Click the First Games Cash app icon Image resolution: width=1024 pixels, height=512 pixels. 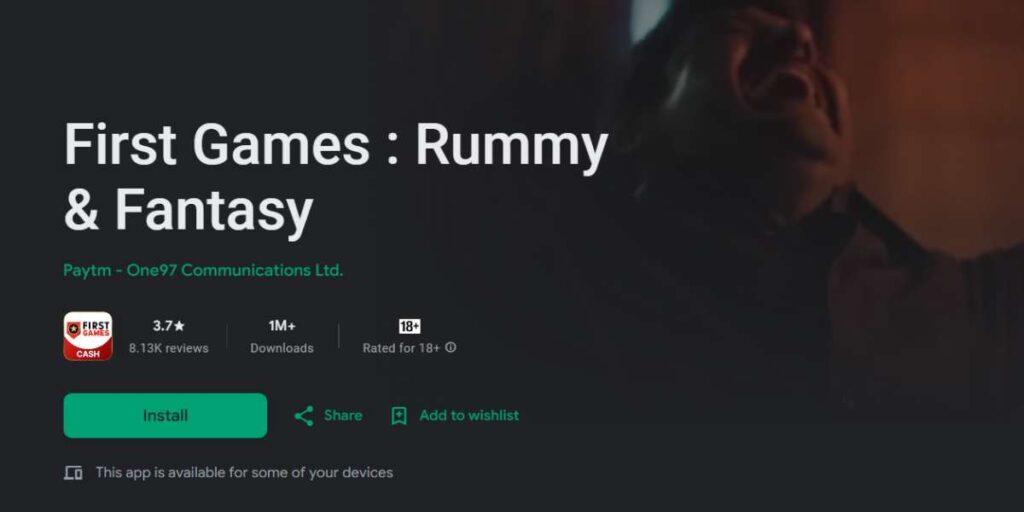pos(88,336)
